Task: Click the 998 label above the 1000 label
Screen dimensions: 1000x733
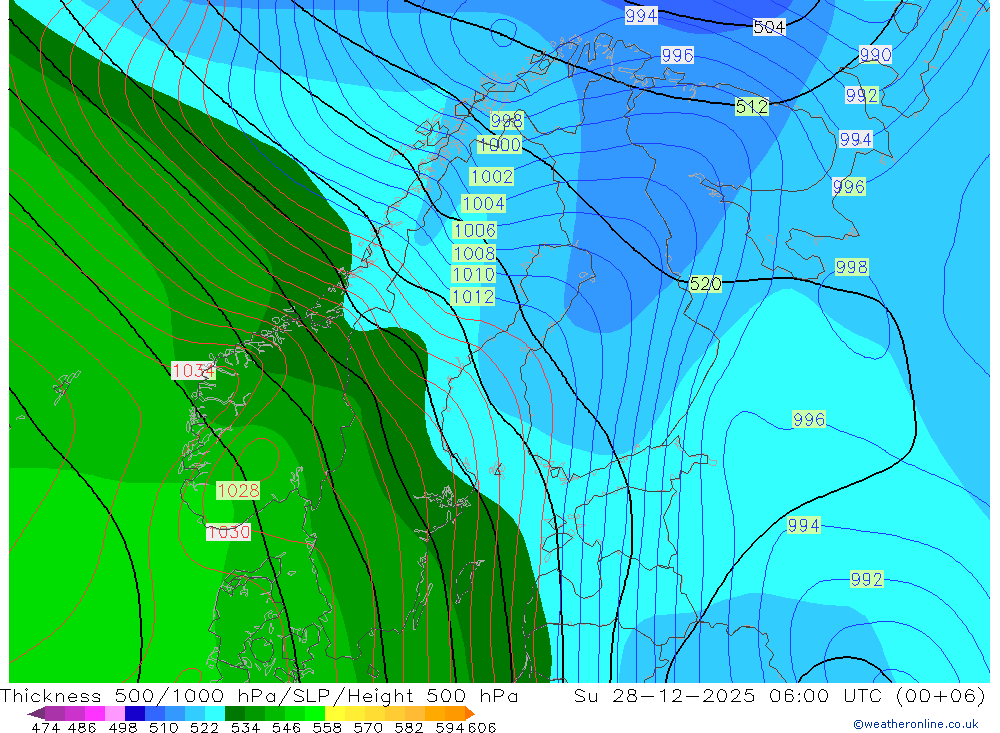Action: pos(507,120)
